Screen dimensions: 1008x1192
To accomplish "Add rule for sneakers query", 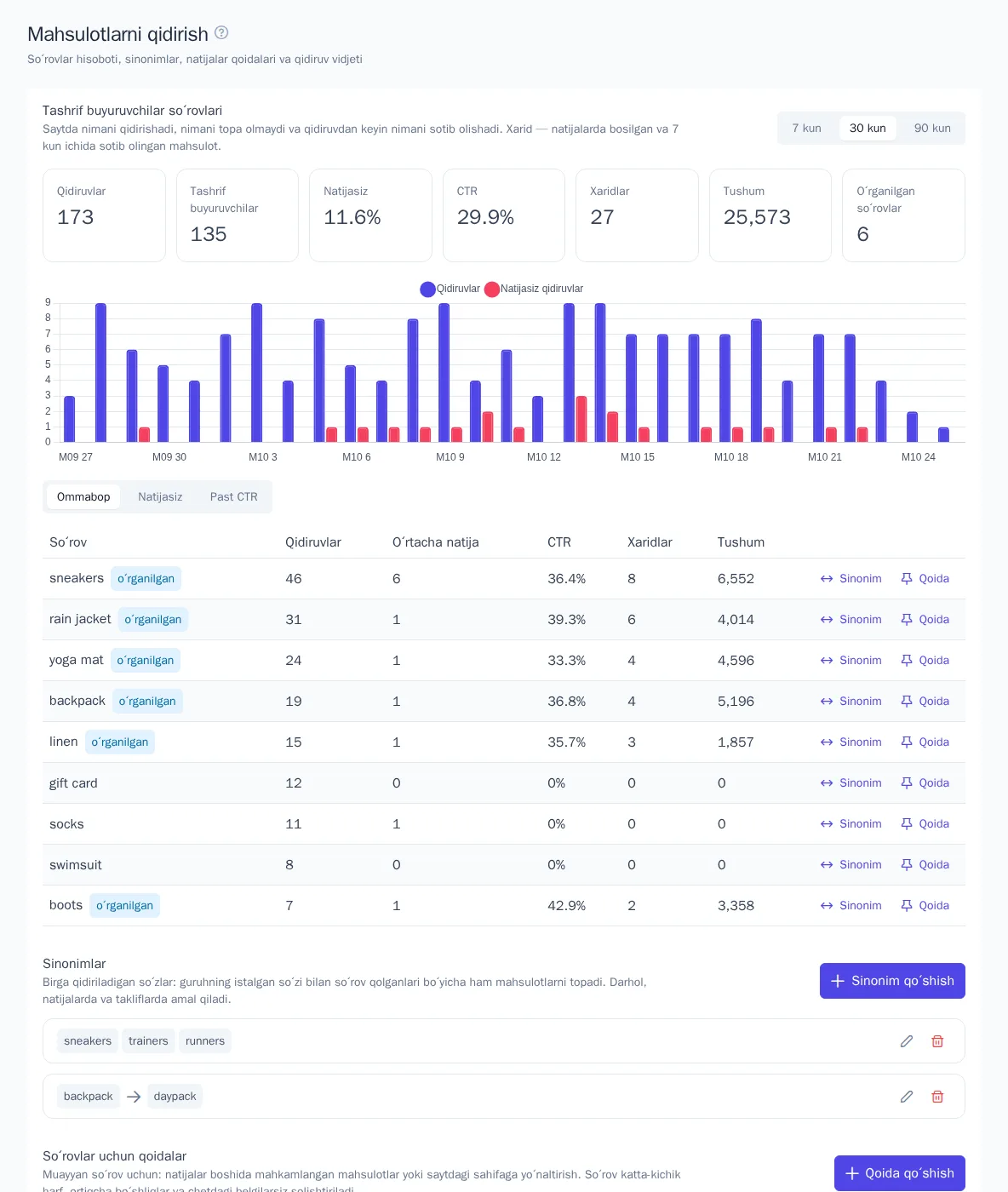I will (x=925, y=579).
